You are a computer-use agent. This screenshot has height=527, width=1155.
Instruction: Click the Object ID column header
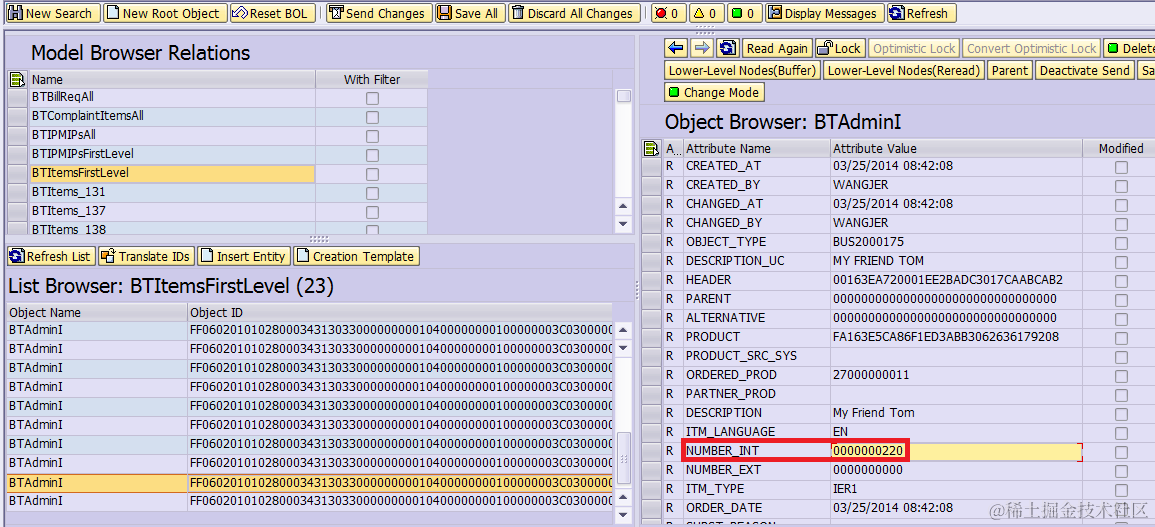tap(400, 312)
